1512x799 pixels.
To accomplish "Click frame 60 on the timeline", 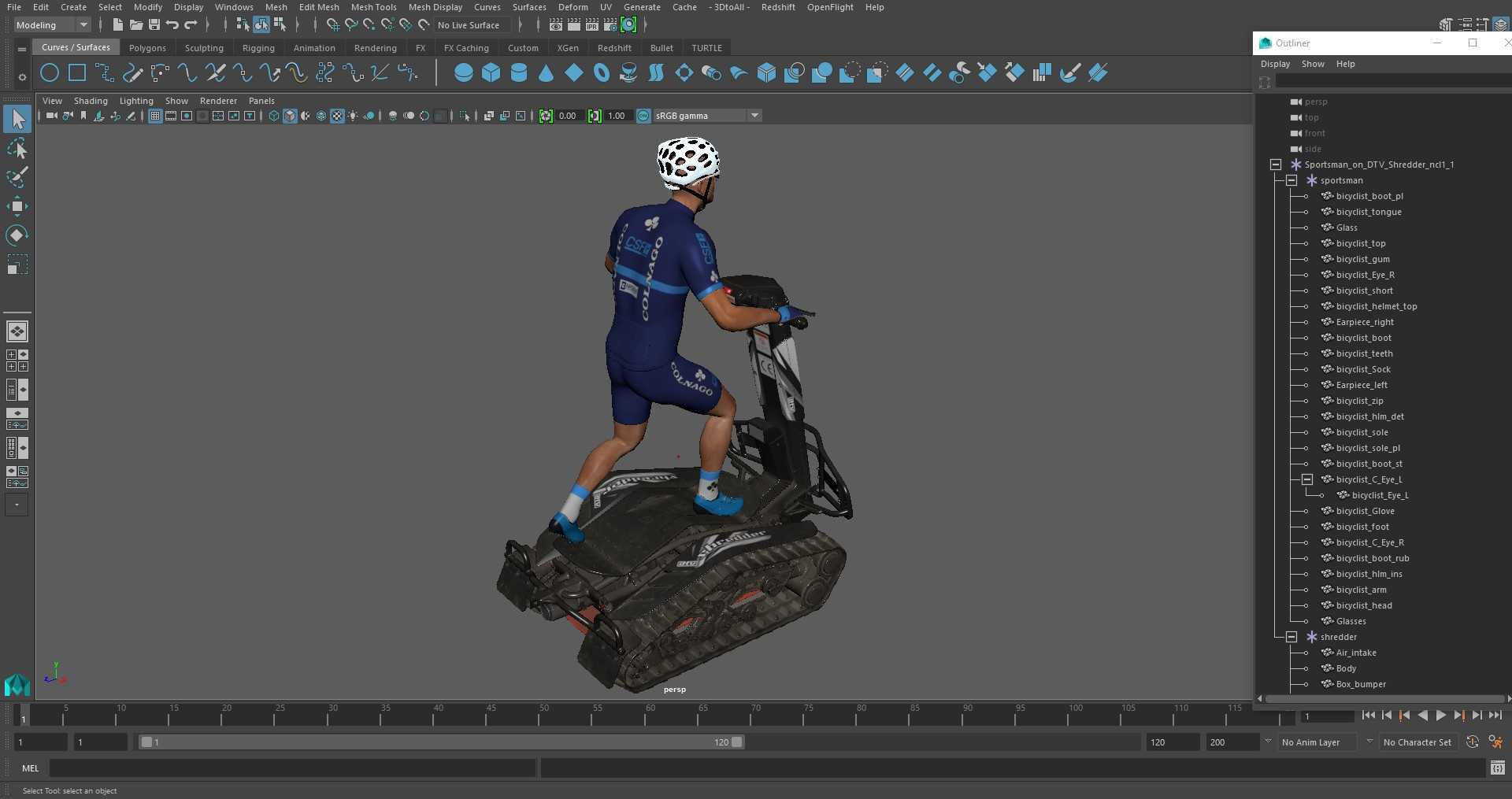I will coord(650,716).
